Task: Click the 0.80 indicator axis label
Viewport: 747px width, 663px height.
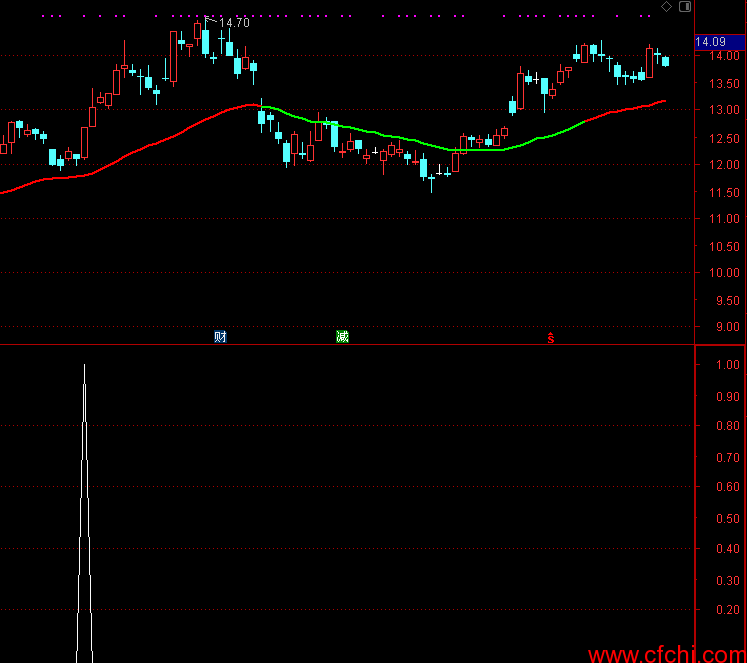Action: 727,426
